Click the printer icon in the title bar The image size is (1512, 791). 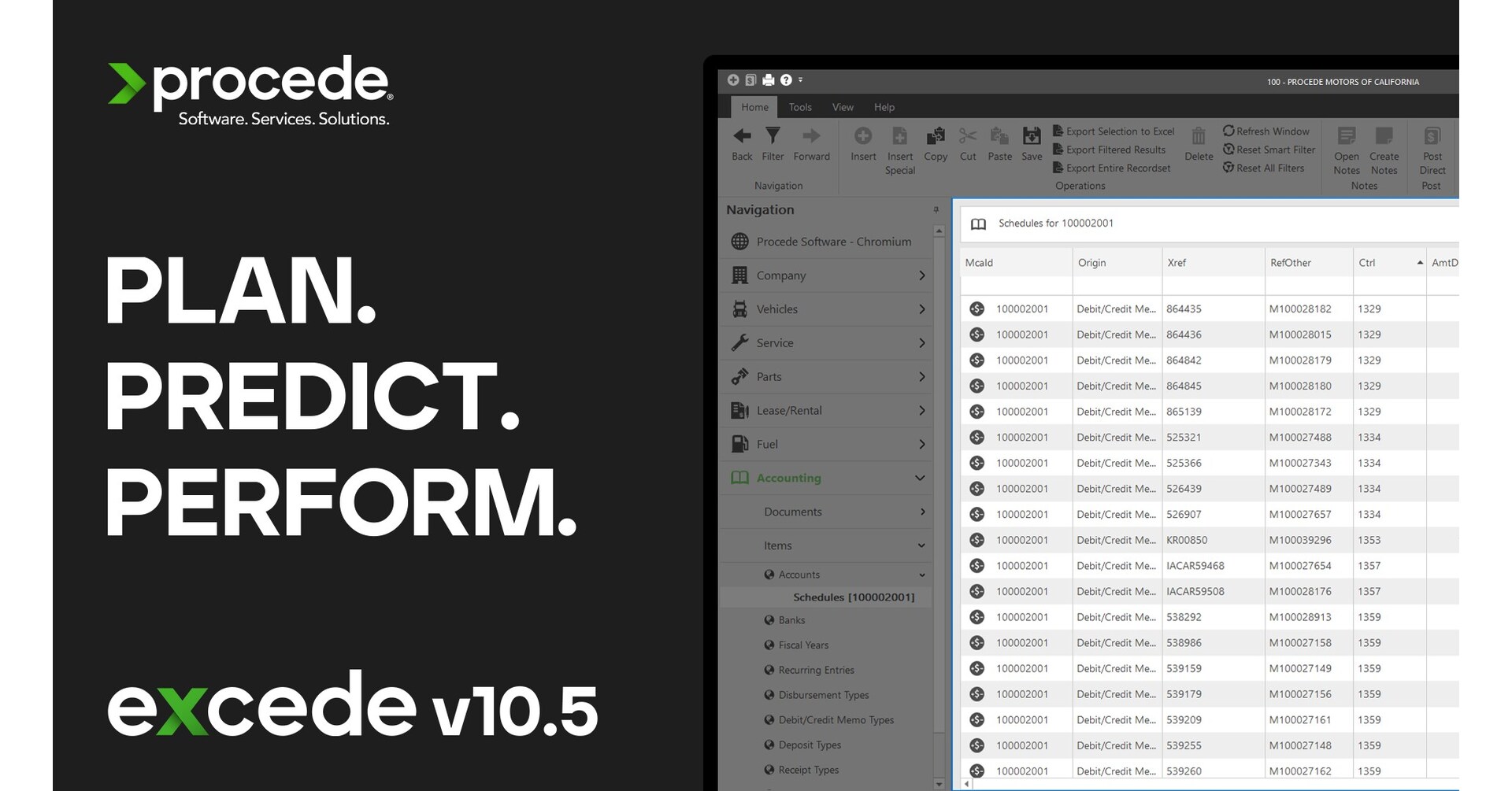point(767,79)
